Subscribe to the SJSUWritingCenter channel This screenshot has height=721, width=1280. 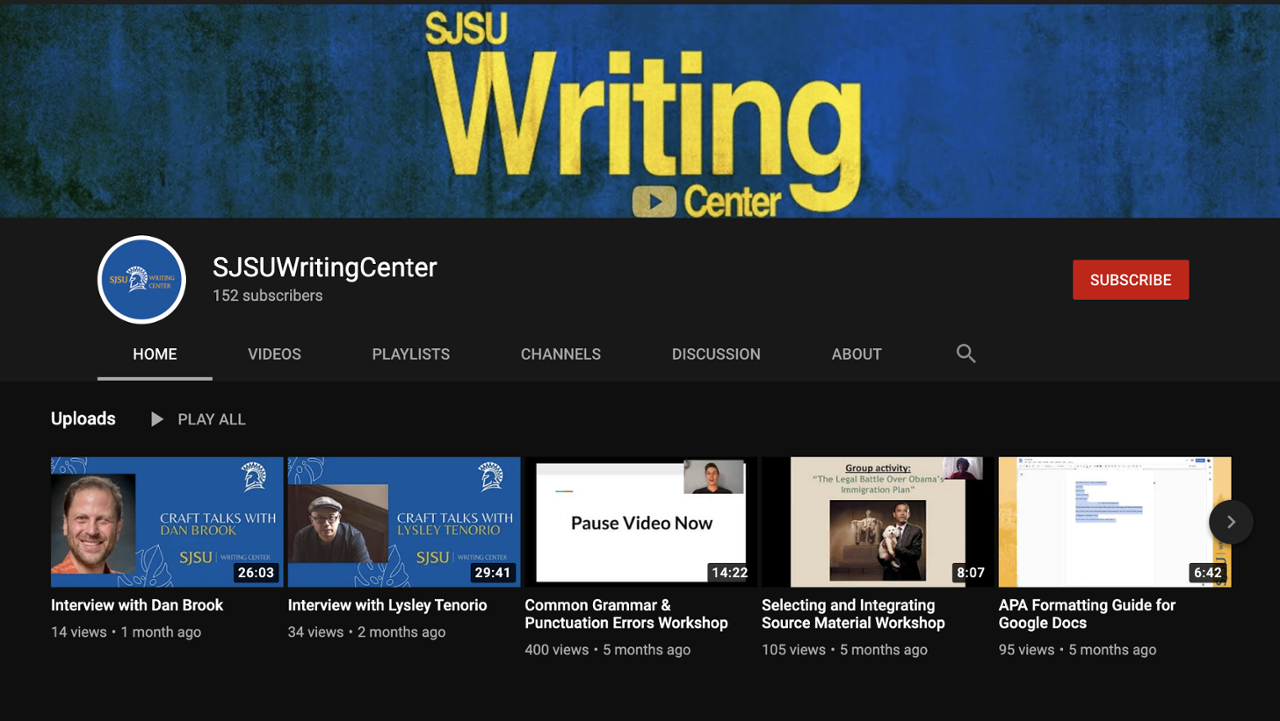[1130, 280]
